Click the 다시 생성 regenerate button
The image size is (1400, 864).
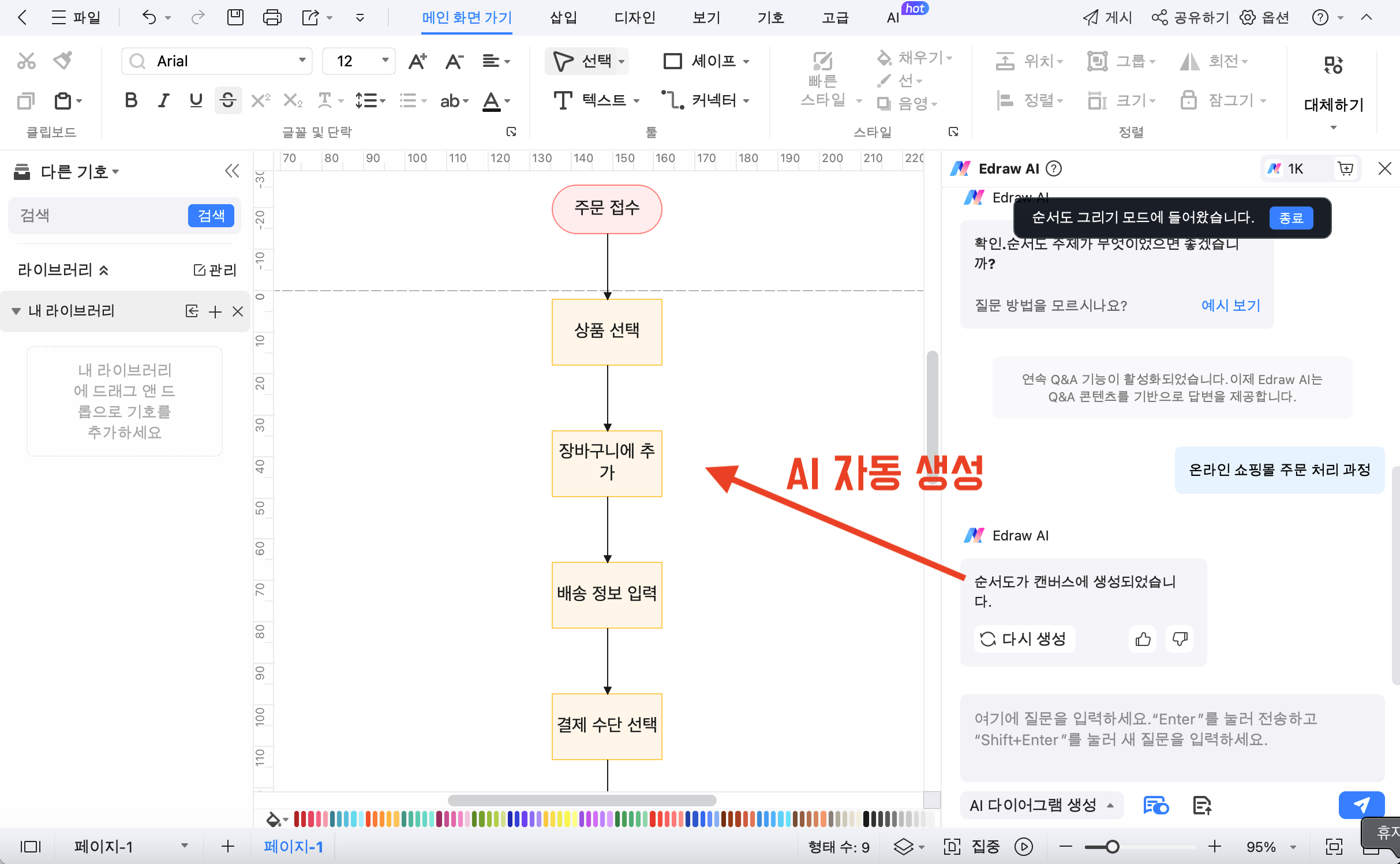point(1025,639)
